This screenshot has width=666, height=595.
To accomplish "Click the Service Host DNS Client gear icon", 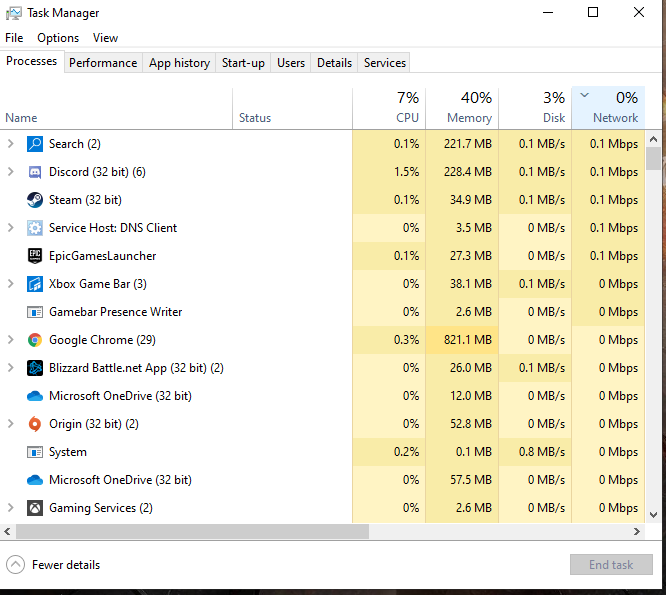I will pyautogui.click(x=35, y=228).
